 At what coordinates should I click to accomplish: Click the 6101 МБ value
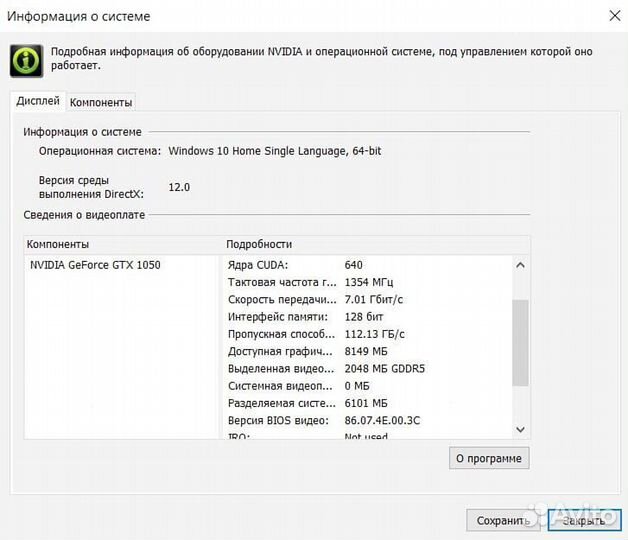[x=366, y=403]
